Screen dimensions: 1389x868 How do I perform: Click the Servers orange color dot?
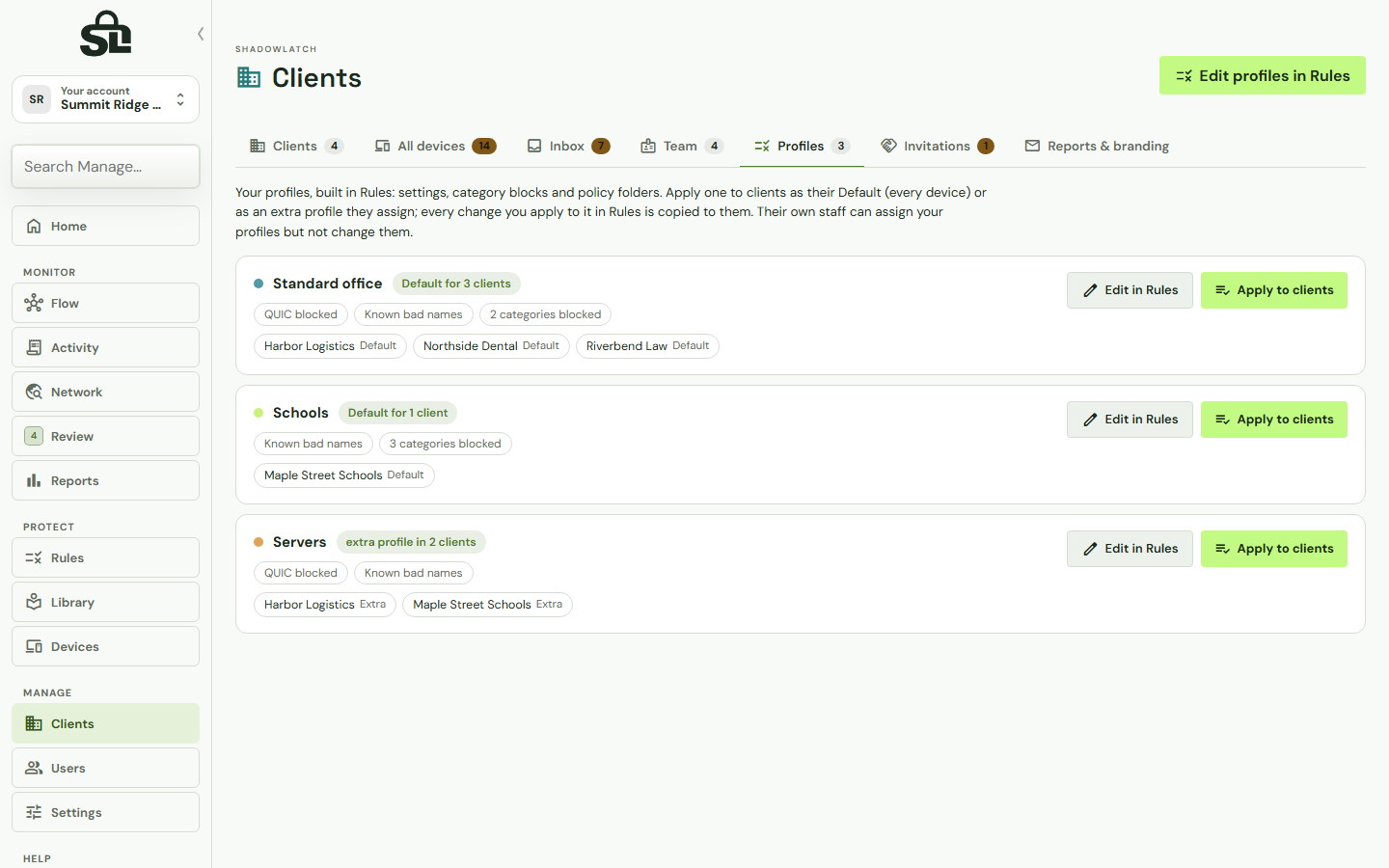click(x=259, y=542)
